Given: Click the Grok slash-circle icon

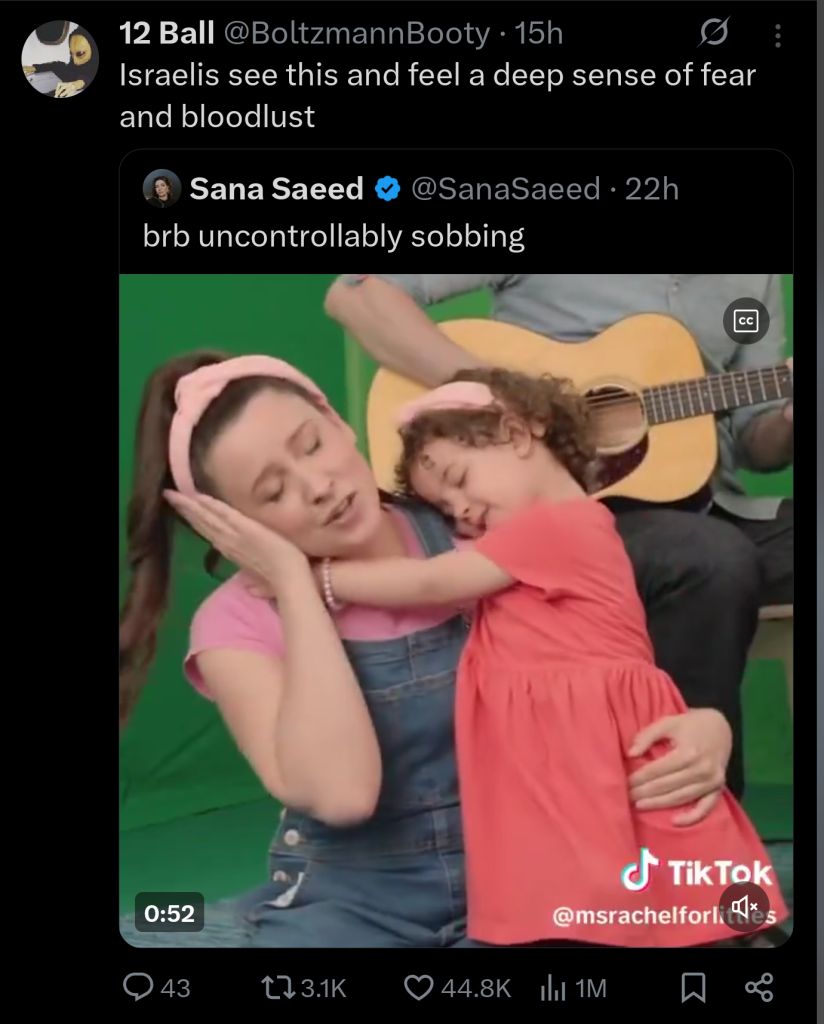Looking at the screenshot, I should [713, 32].
